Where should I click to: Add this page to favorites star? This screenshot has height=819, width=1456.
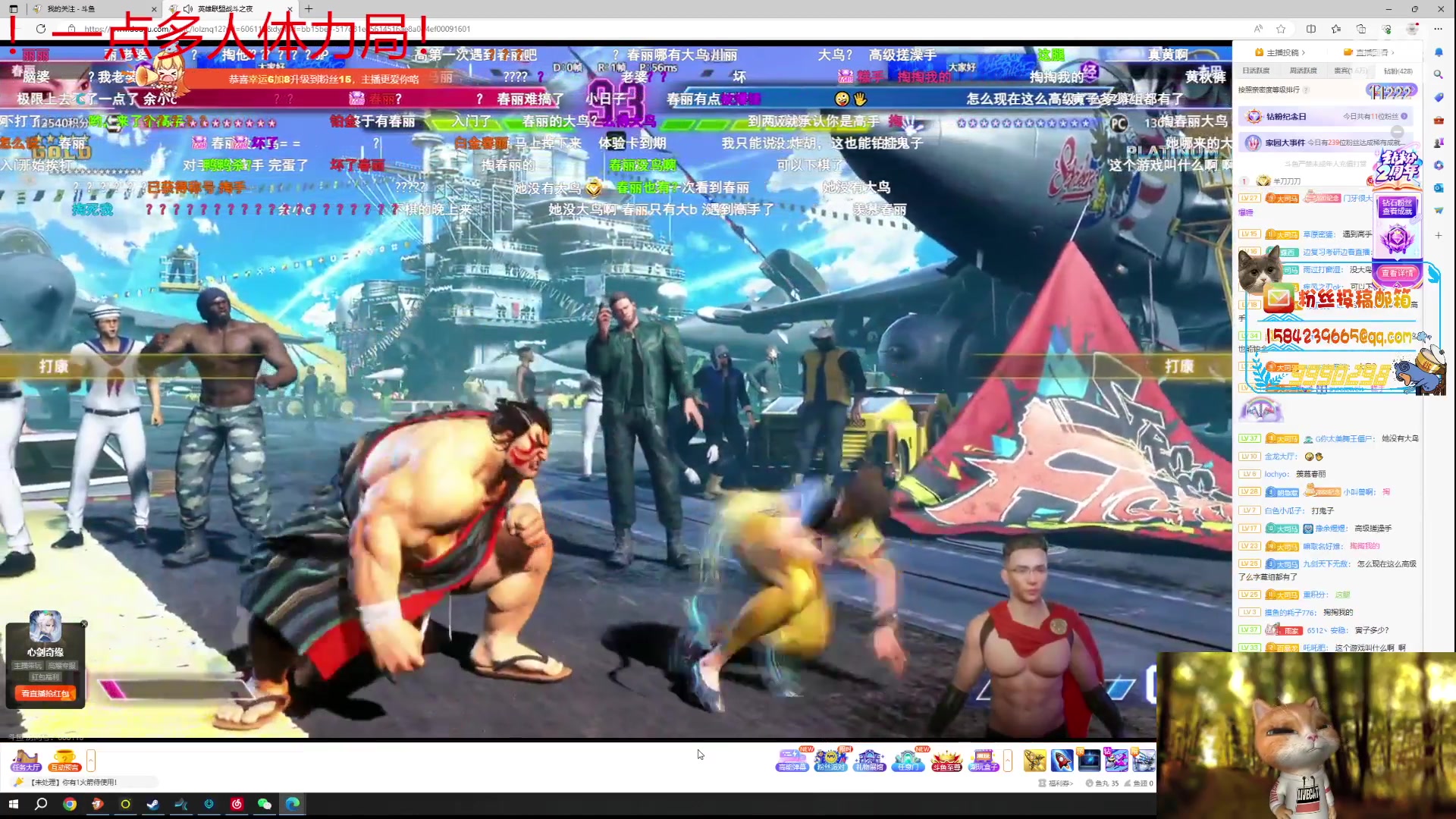tap(1281, 29)
